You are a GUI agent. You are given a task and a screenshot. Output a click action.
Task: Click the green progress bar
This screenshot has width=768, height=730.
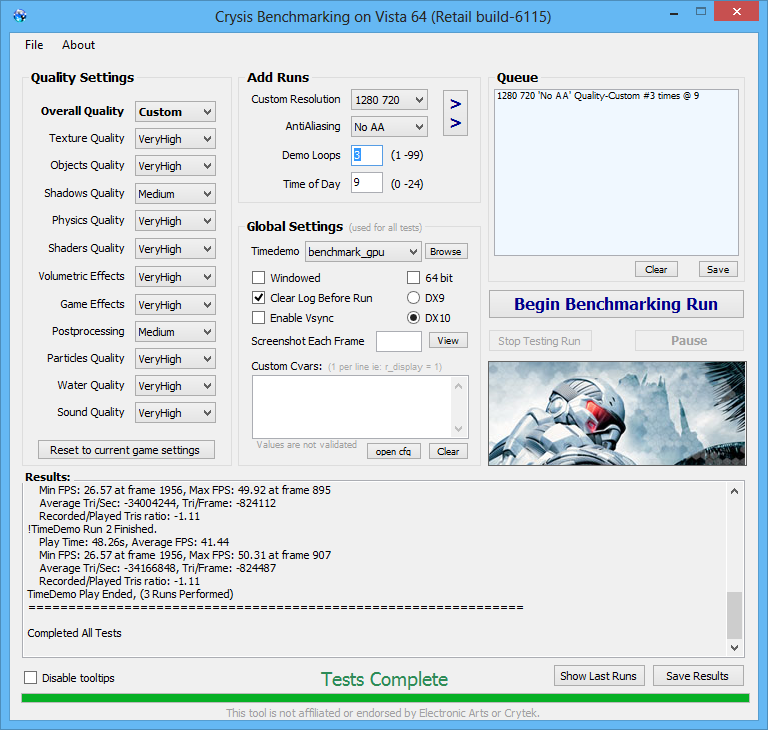(385, 698)
